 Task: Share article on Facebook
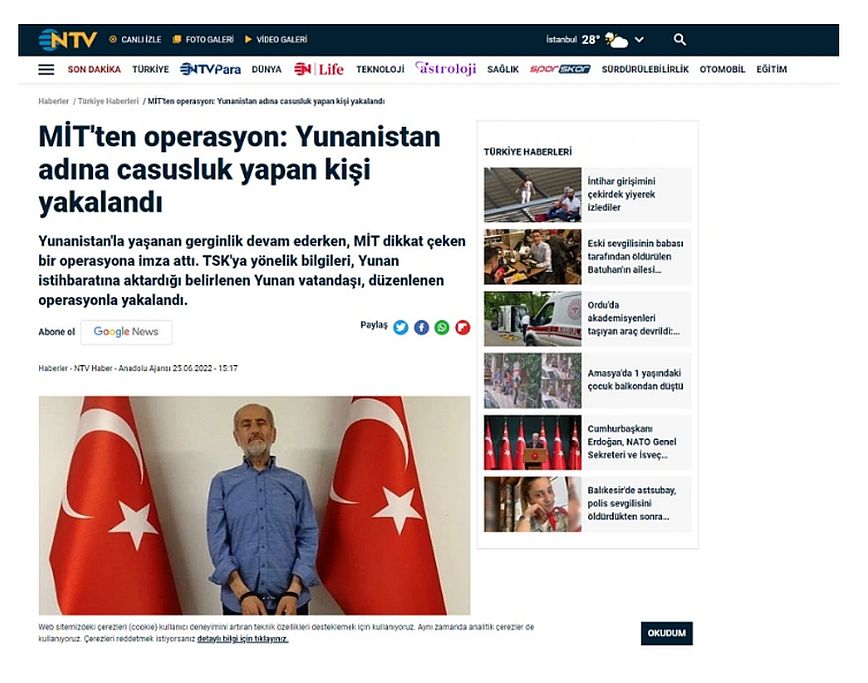(x=421, y=328)
